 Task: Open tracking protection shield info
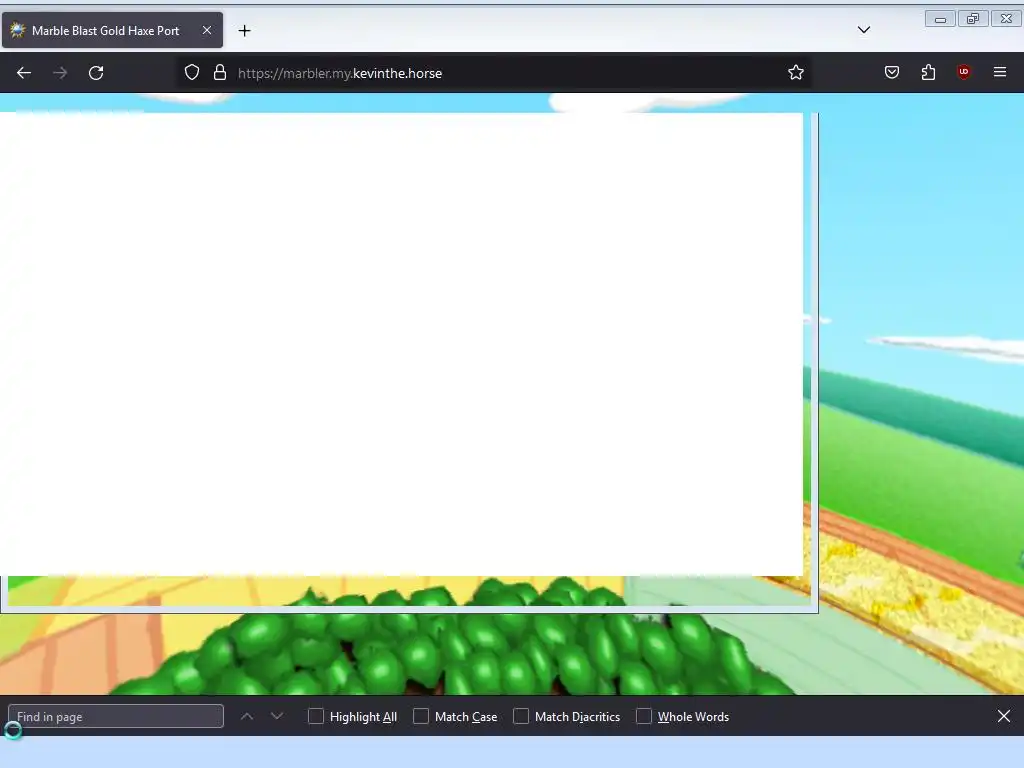click(191, 72)
